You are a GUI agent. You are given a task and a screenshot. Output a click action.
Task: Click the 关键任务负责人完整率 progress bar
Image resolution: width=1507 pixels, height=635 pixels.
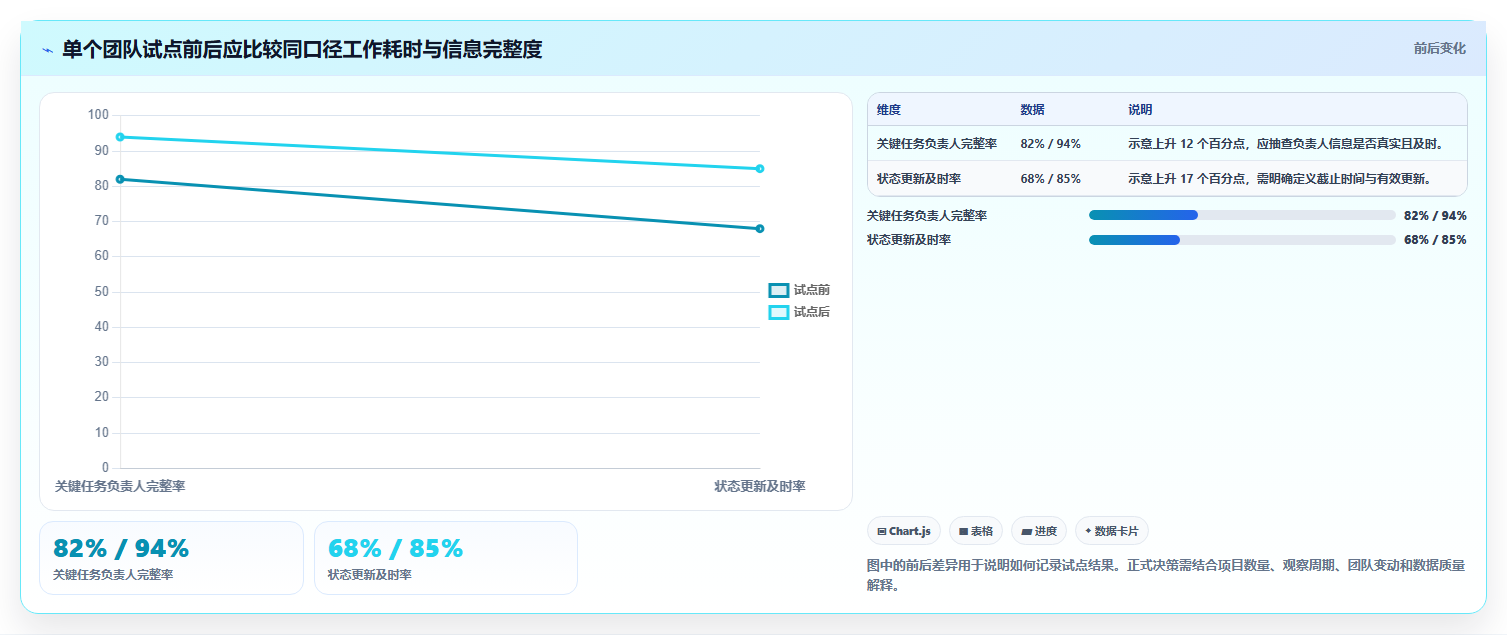(1242, 215)
